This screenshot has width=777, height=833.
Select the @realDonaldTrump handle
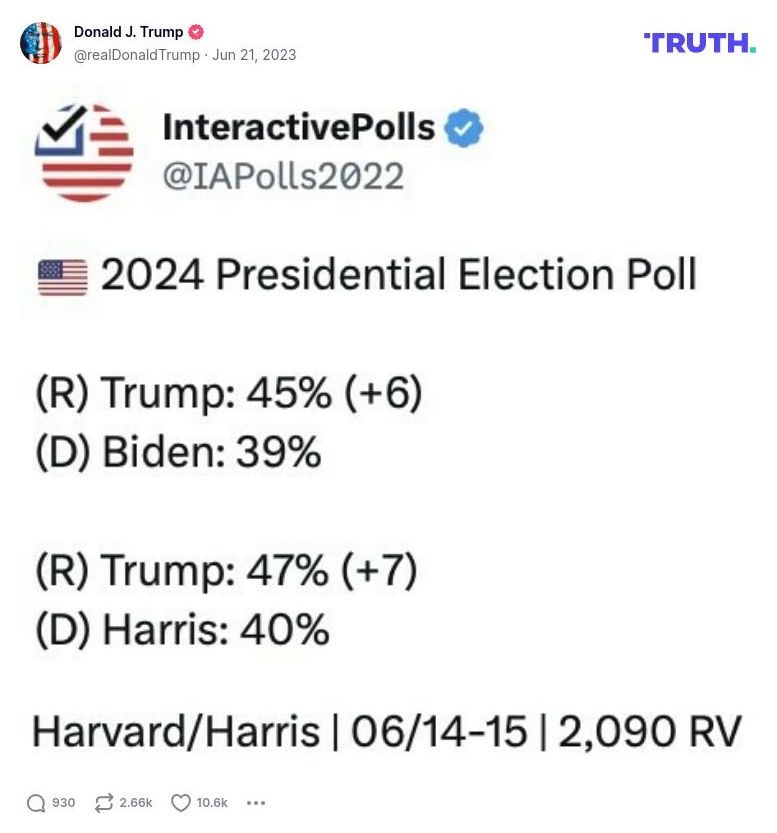click(x=135, y=56)
